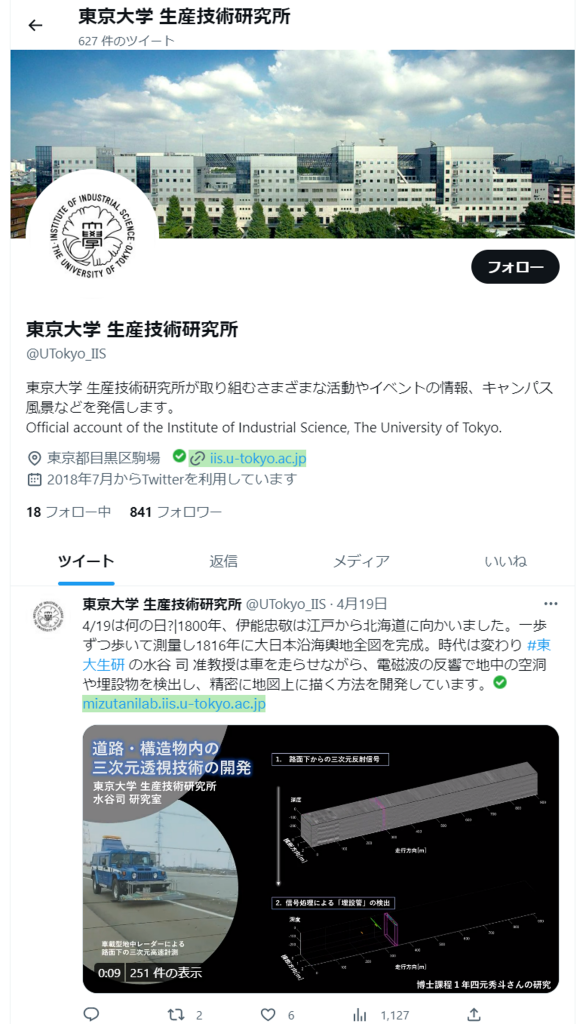586x1024 pixels.
Task: Open the いいね tab
Action: click(x=506, y=561)
